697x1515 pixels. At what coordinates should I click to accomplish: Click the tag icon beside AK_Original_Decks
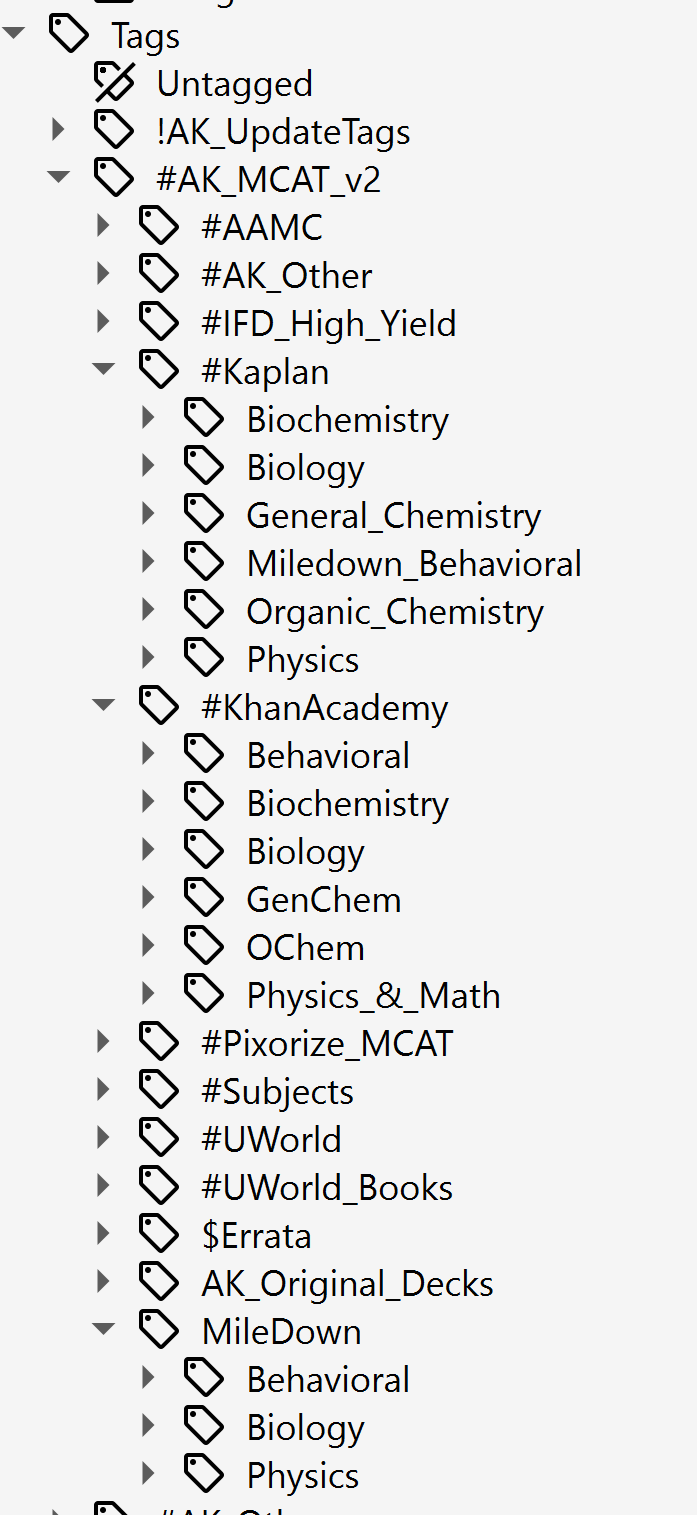point(159,1283)
